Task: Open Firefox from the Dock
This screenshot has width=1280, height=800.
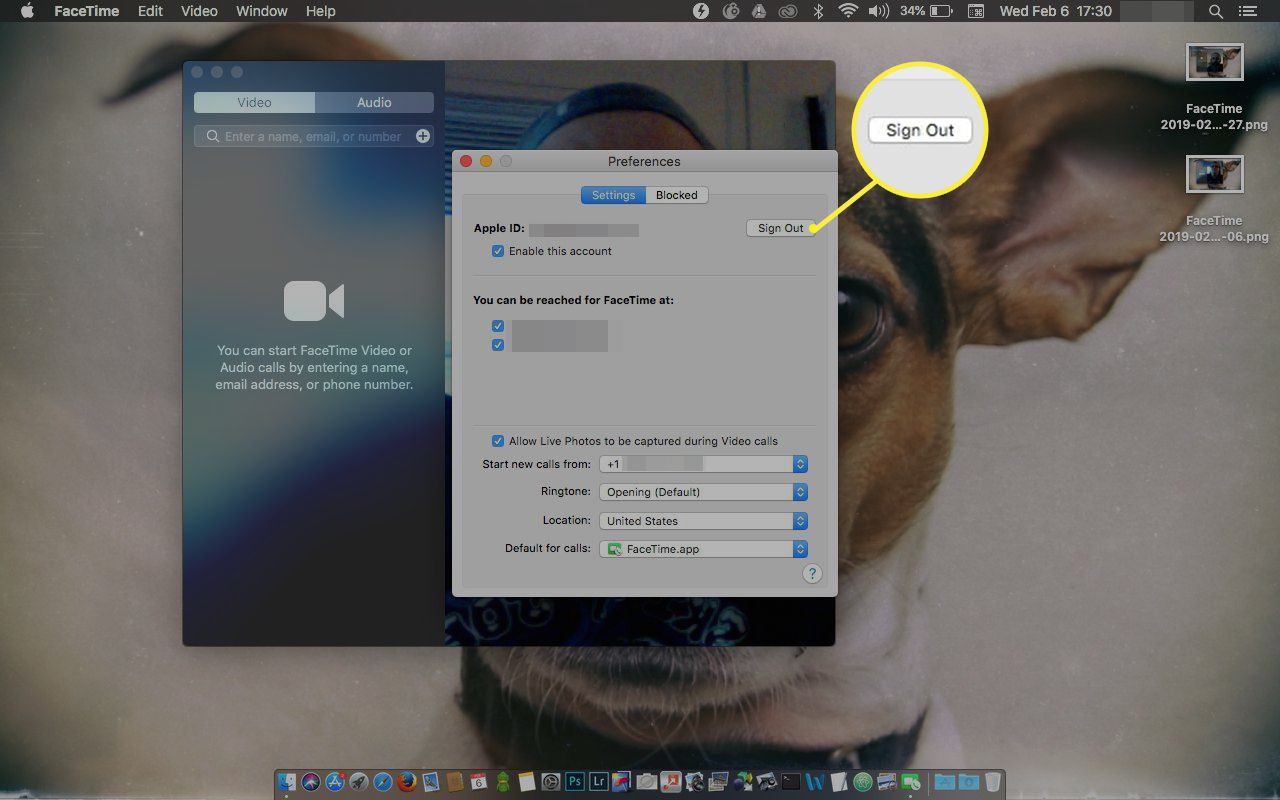Action: [x=406, y=781]
